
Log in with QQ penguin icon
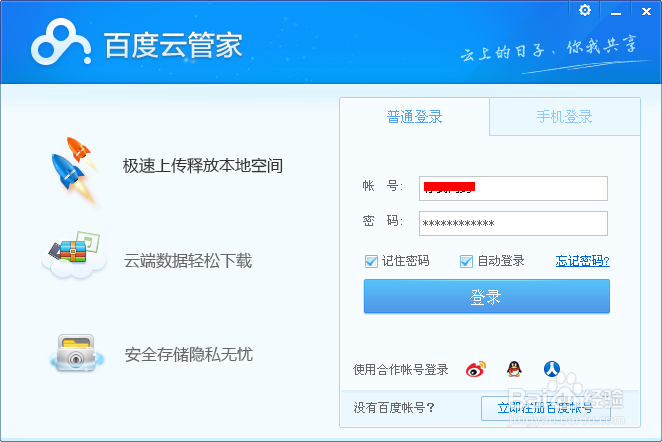point(514,369)
